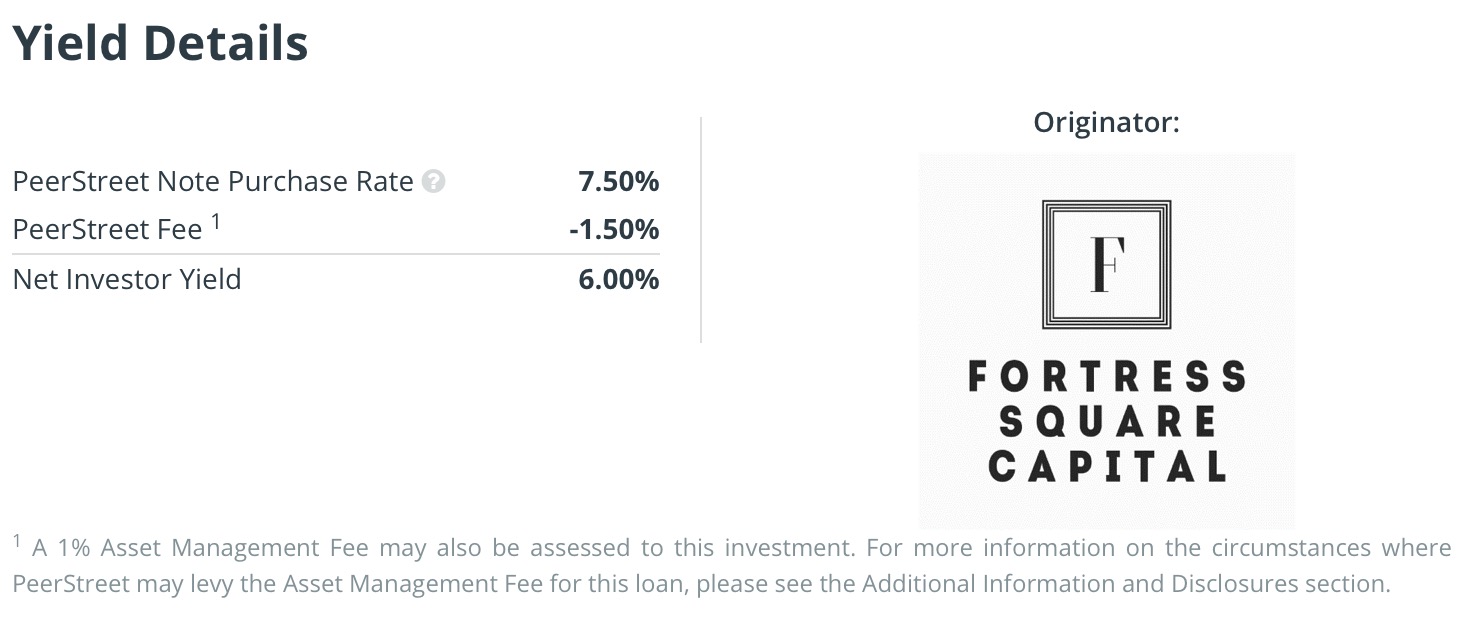Open the Fortress Square Capital logo image
The image size is (1480, 636).
[1106, 340]
